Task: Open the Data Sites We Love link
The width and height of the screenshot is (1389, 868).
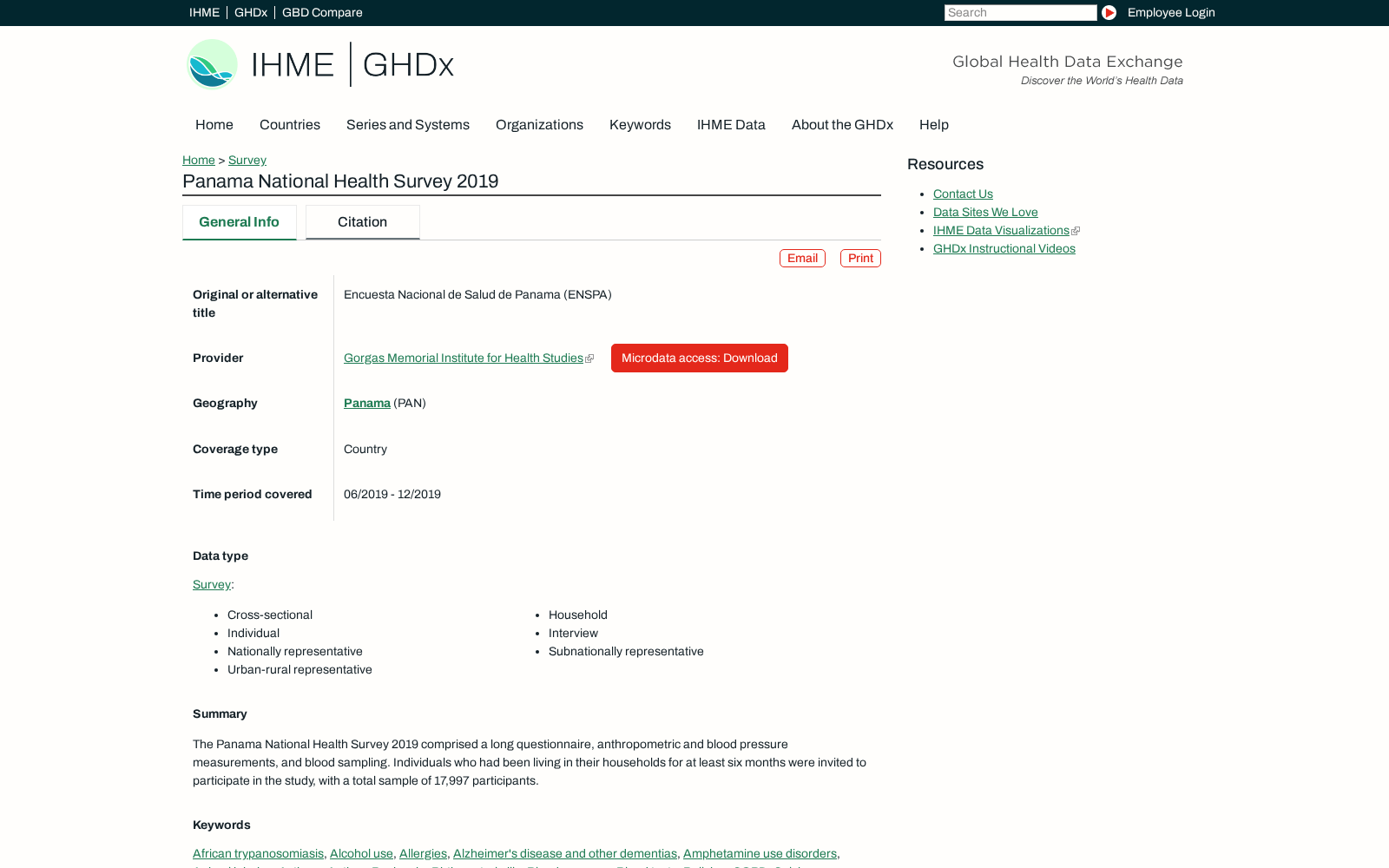Action: (985, 213)
